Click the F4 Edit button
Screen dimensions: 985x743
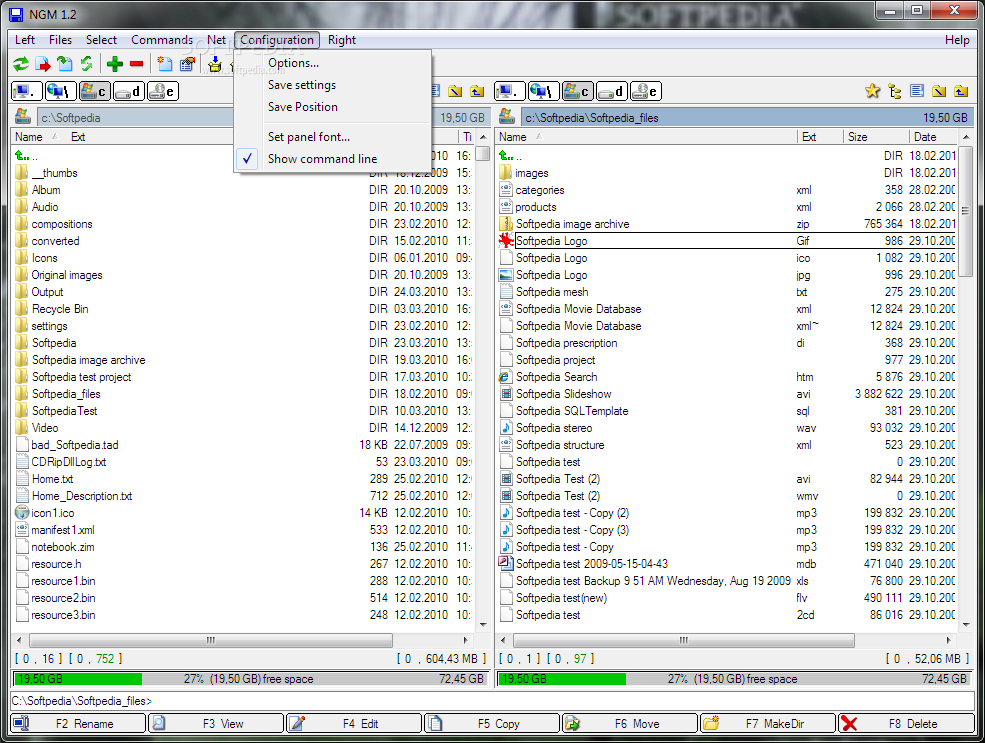(354, 723)
